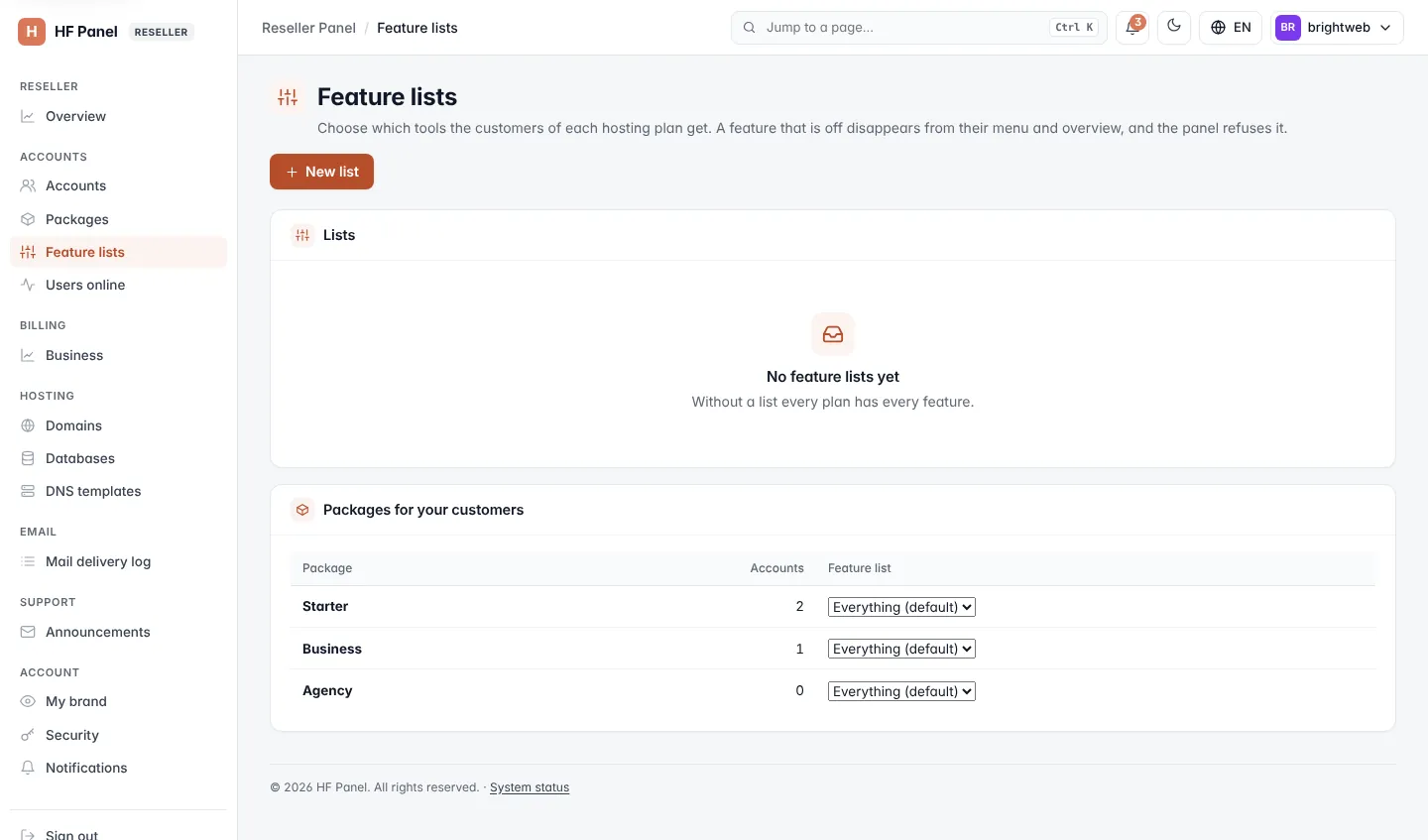Focus the Jump to a page search field
Screen dimensions: 1428x840
point(919,28)
